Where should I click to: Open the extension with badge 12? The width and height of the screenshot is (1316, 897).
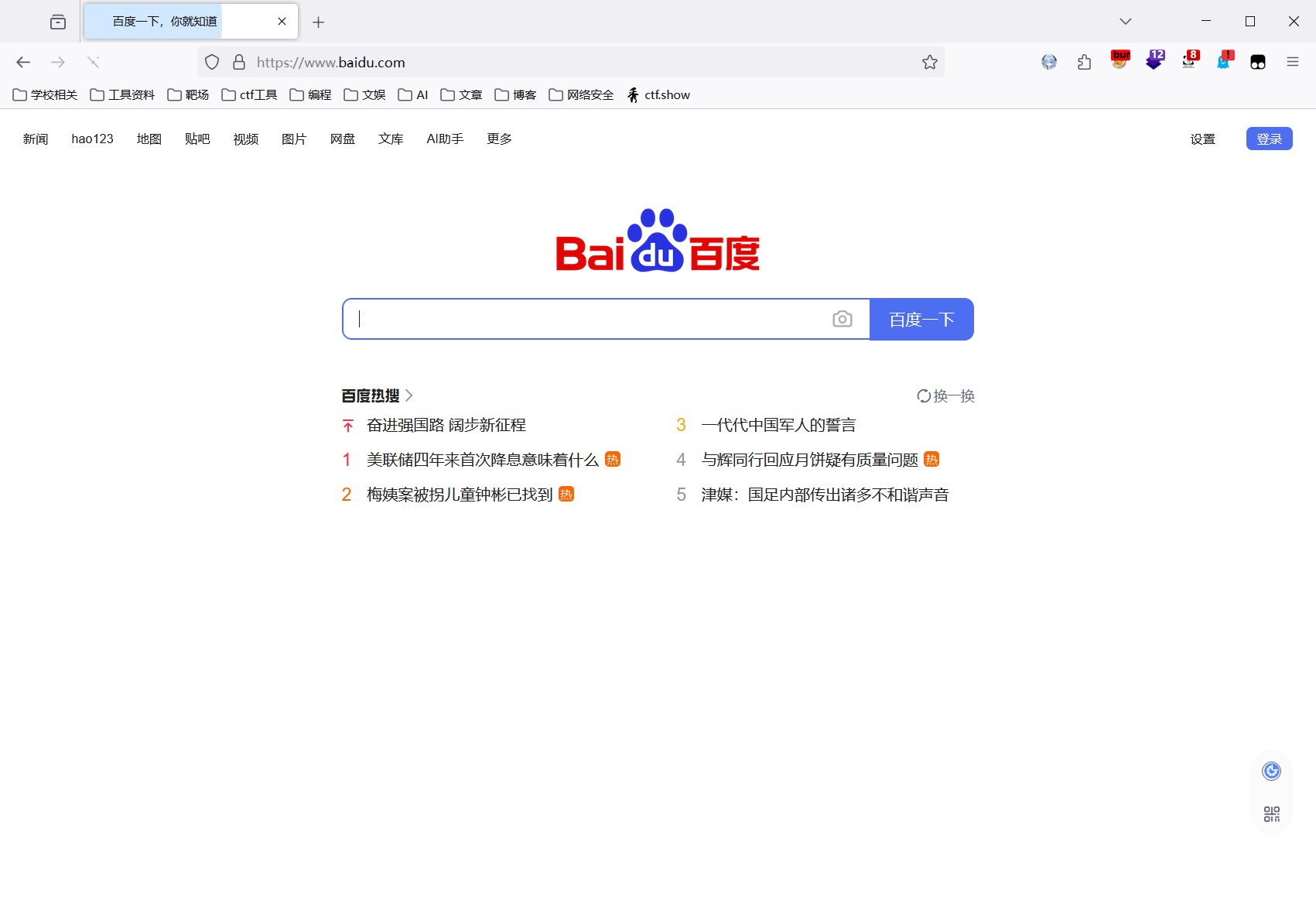tap(1154, 60)
